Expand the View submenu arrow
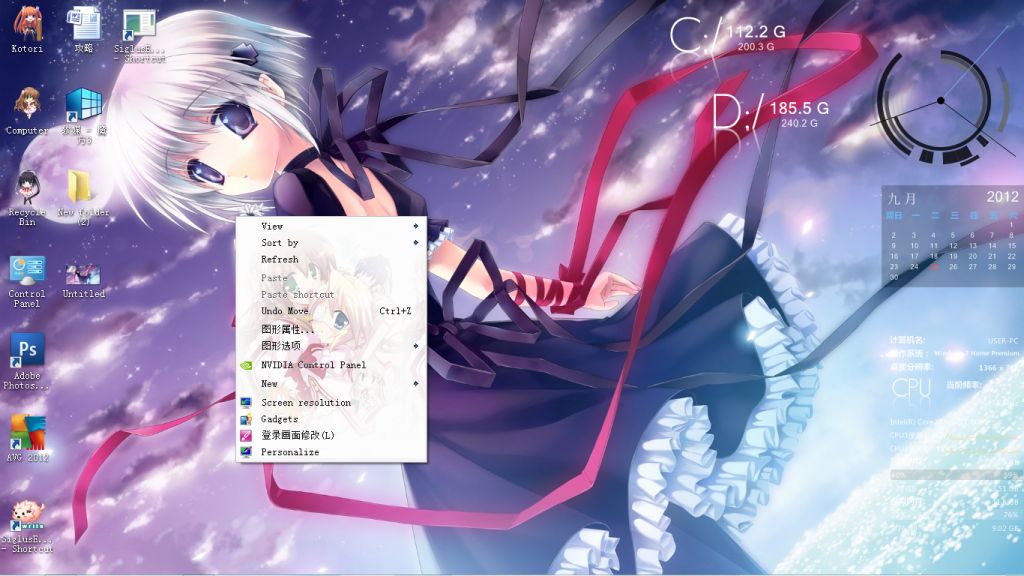 point(415,226)
